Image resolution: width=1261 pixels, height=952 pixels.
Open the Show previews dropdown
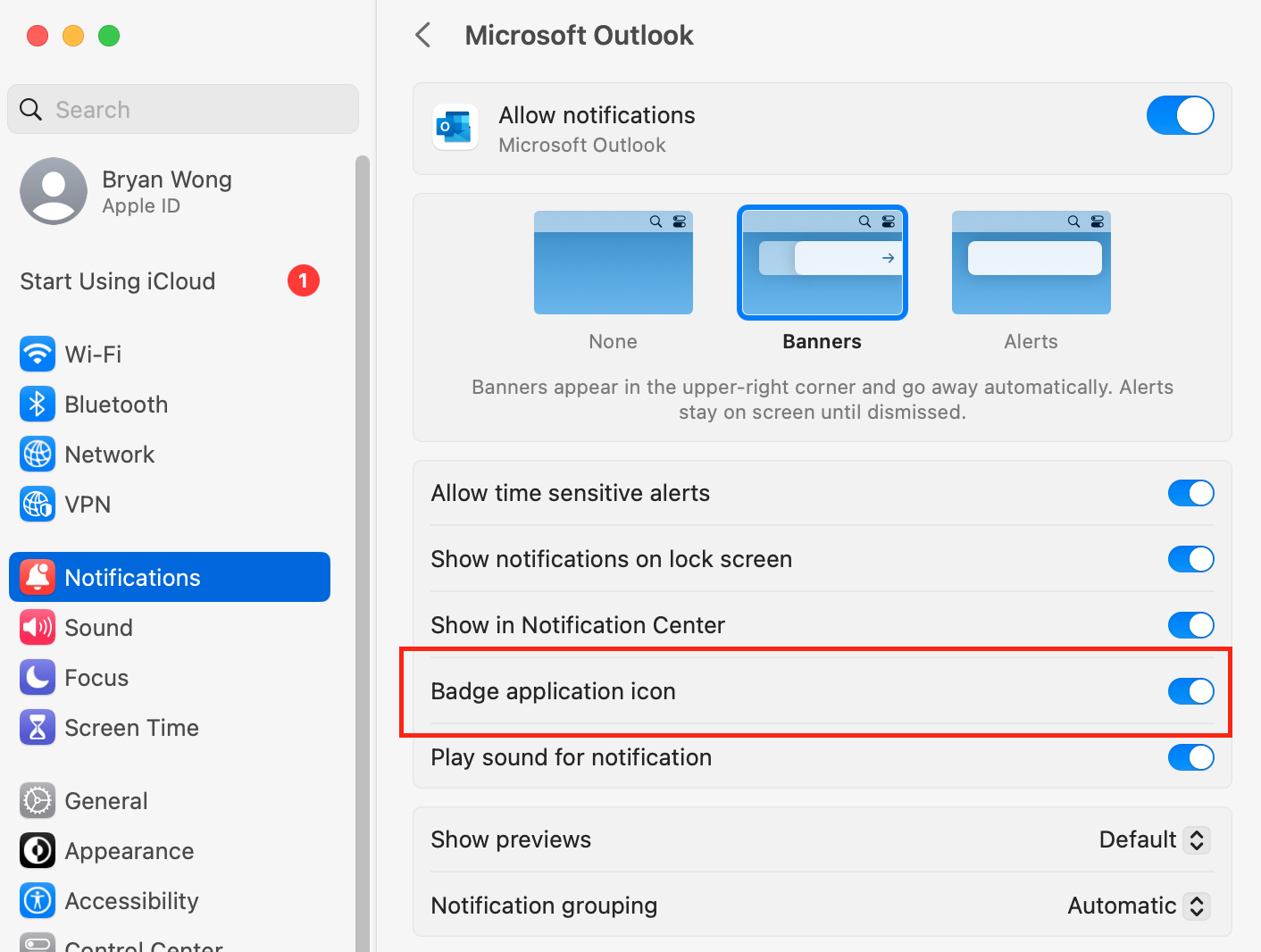1154,839
